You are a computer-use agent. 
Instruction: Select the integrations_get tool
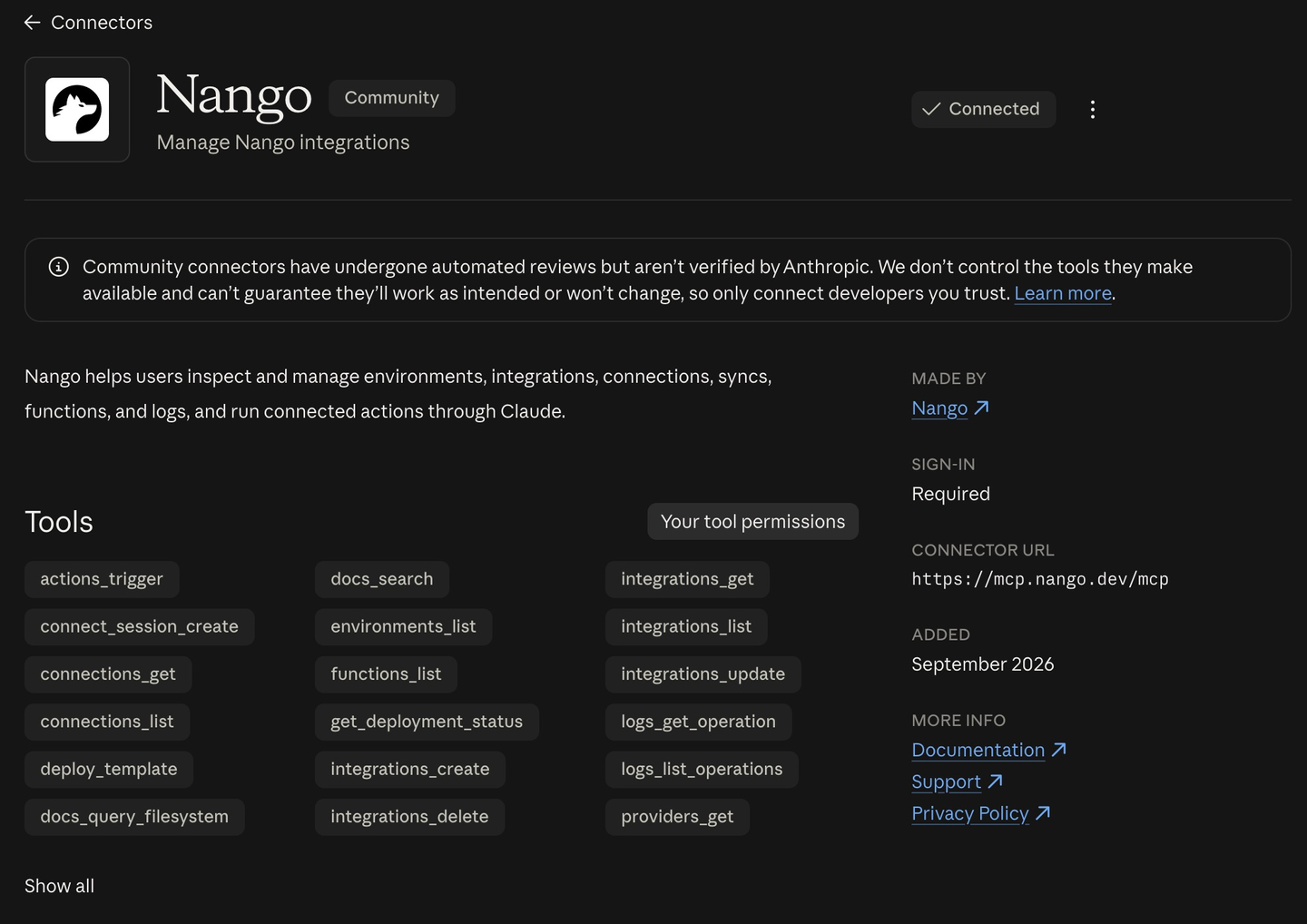[687, 579]
